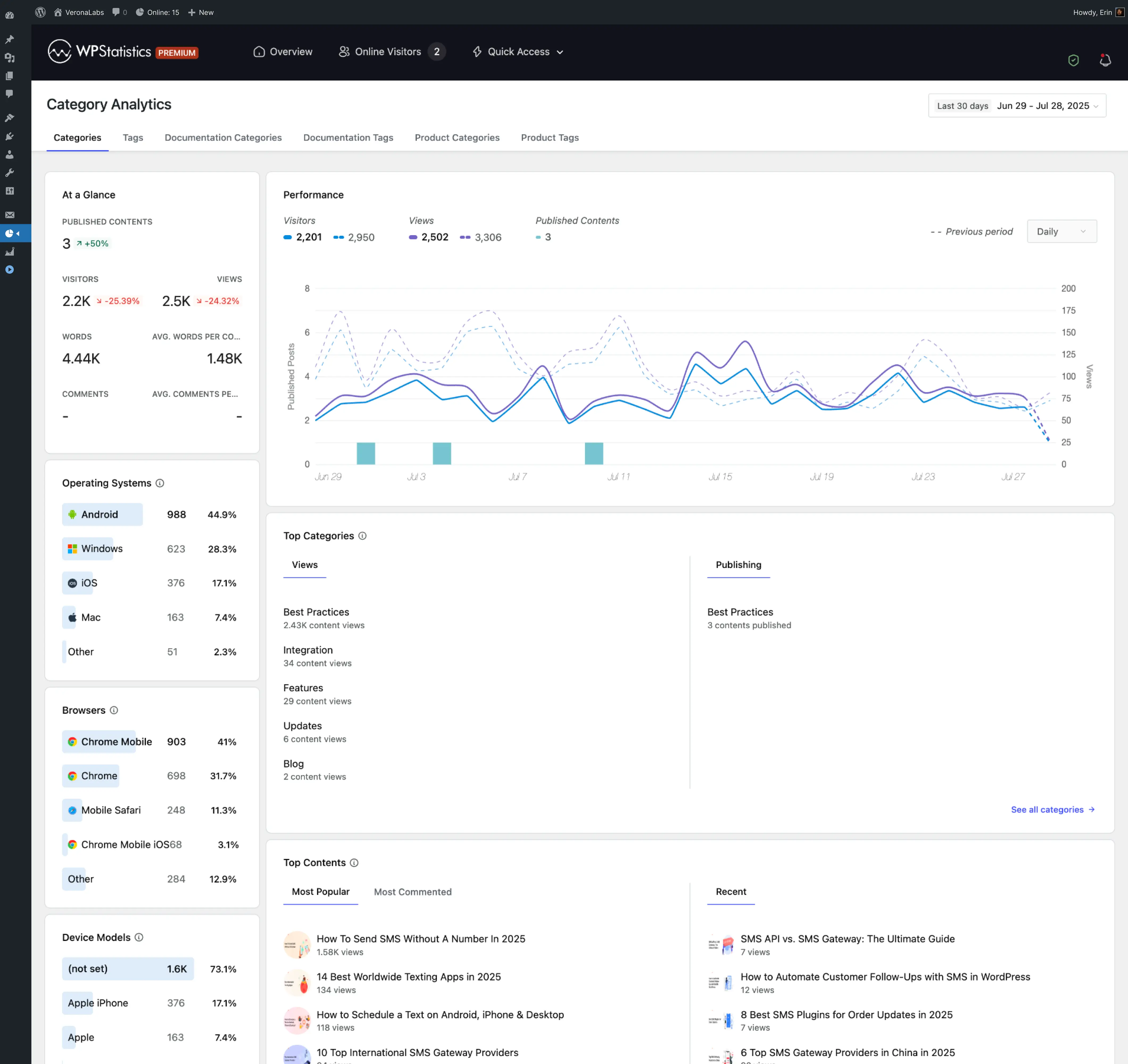
Task: Toggle the Publishing view in Top Categories
Action: [738, 565]
